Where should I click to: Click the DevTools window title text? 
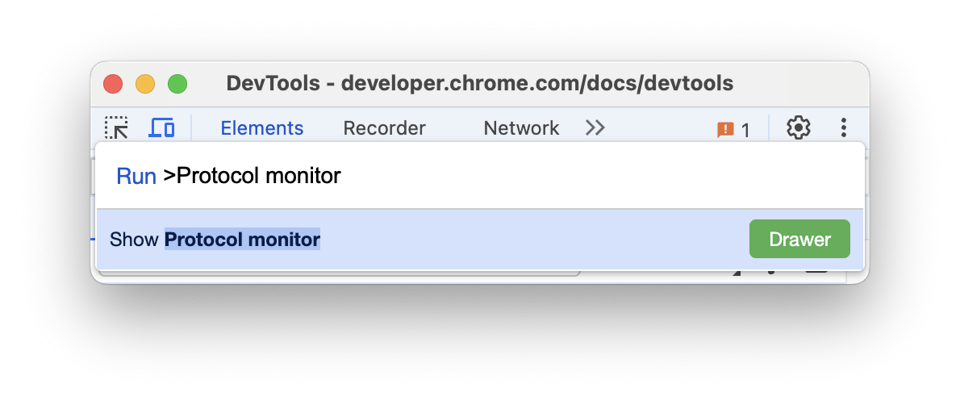(x=479, y=83)
